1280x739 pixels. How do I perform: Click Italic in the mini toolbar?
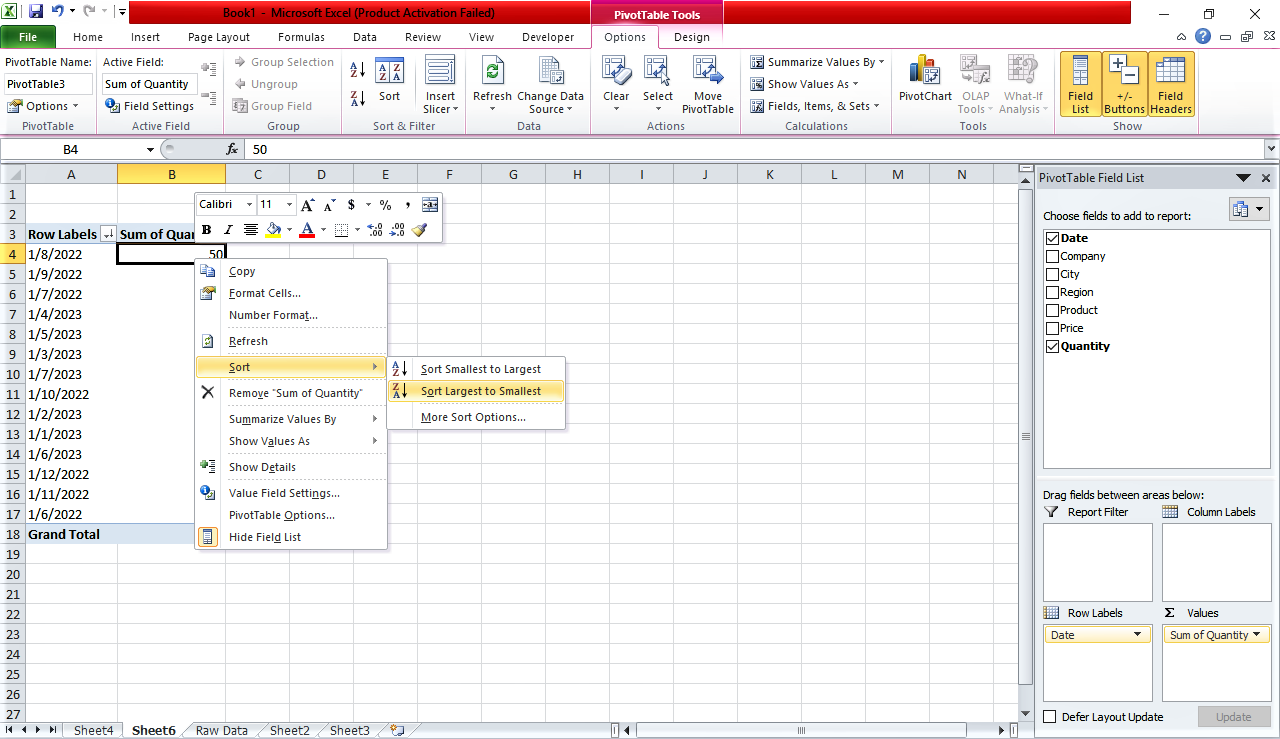228,230
